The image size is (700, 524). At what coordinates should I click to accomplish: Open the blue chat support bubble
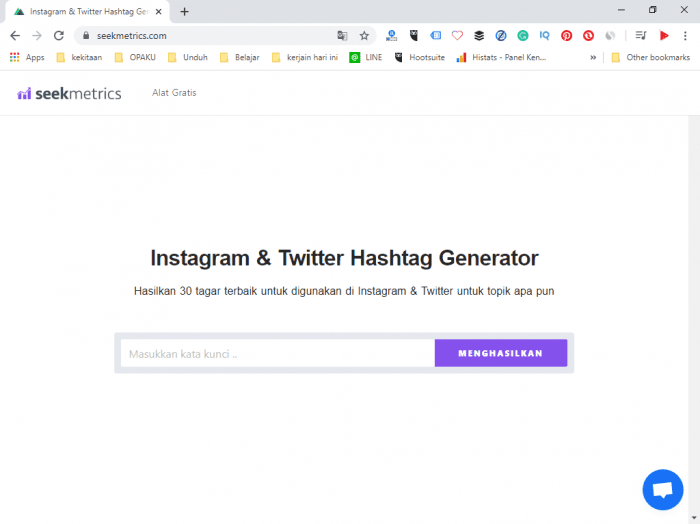(x=663, y=490)
